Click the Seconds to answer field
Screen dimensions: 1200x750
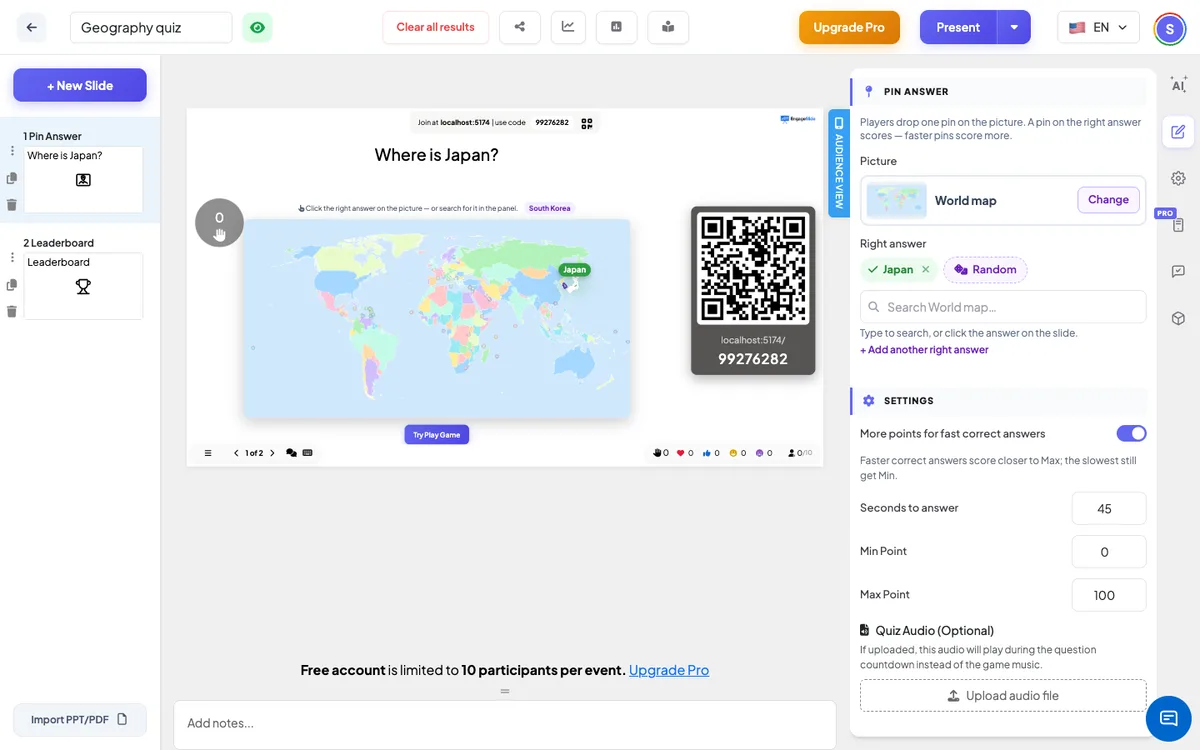coord(1109,508)
